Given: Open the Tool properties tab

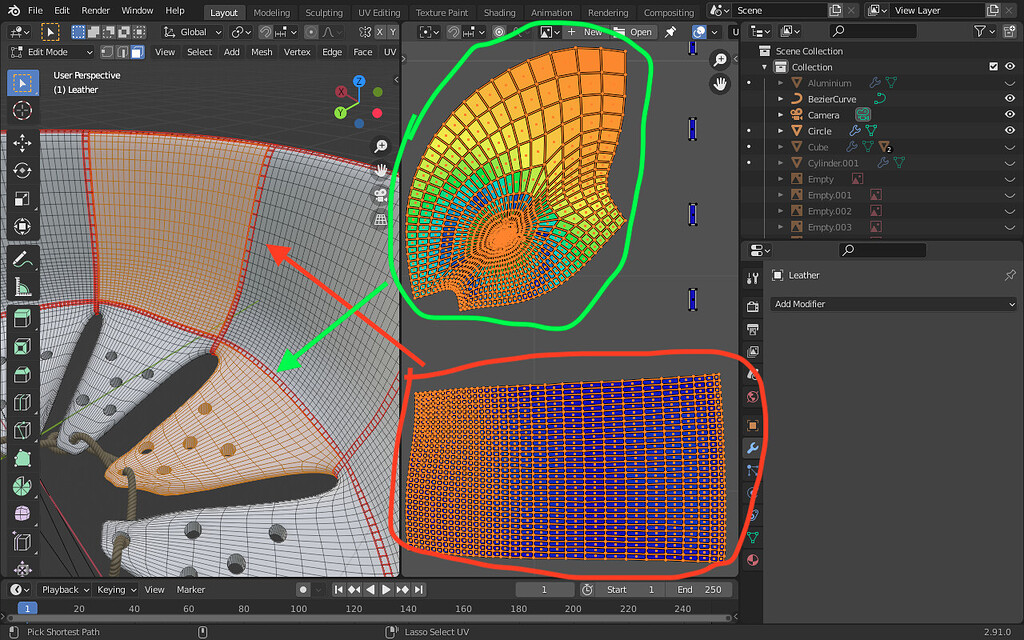Looking at the screenshot, I should tap(752, 279).
